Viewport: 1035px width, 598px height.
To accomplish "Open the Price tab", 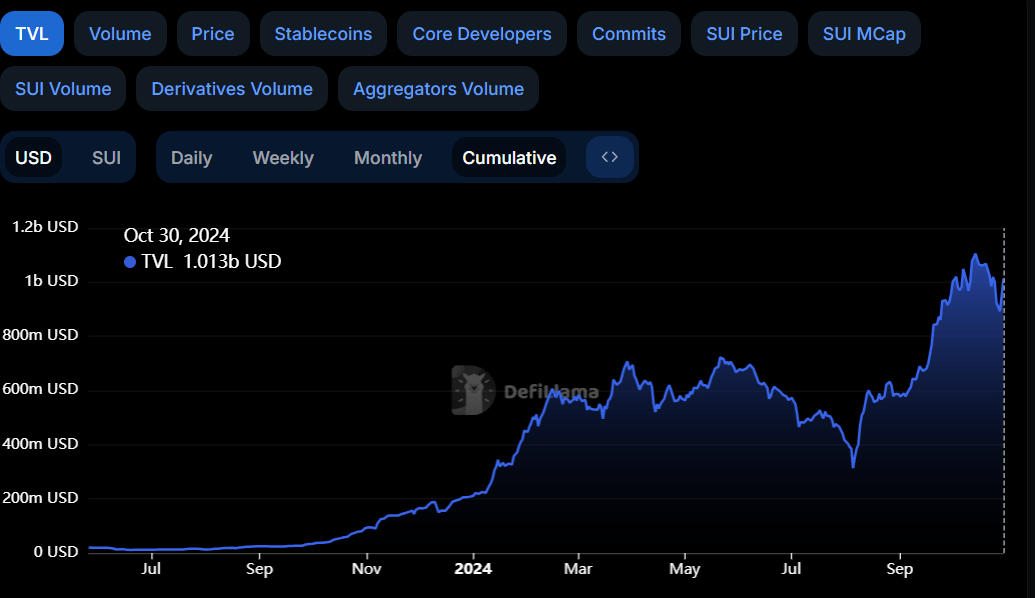I will (x=213, y=33).
